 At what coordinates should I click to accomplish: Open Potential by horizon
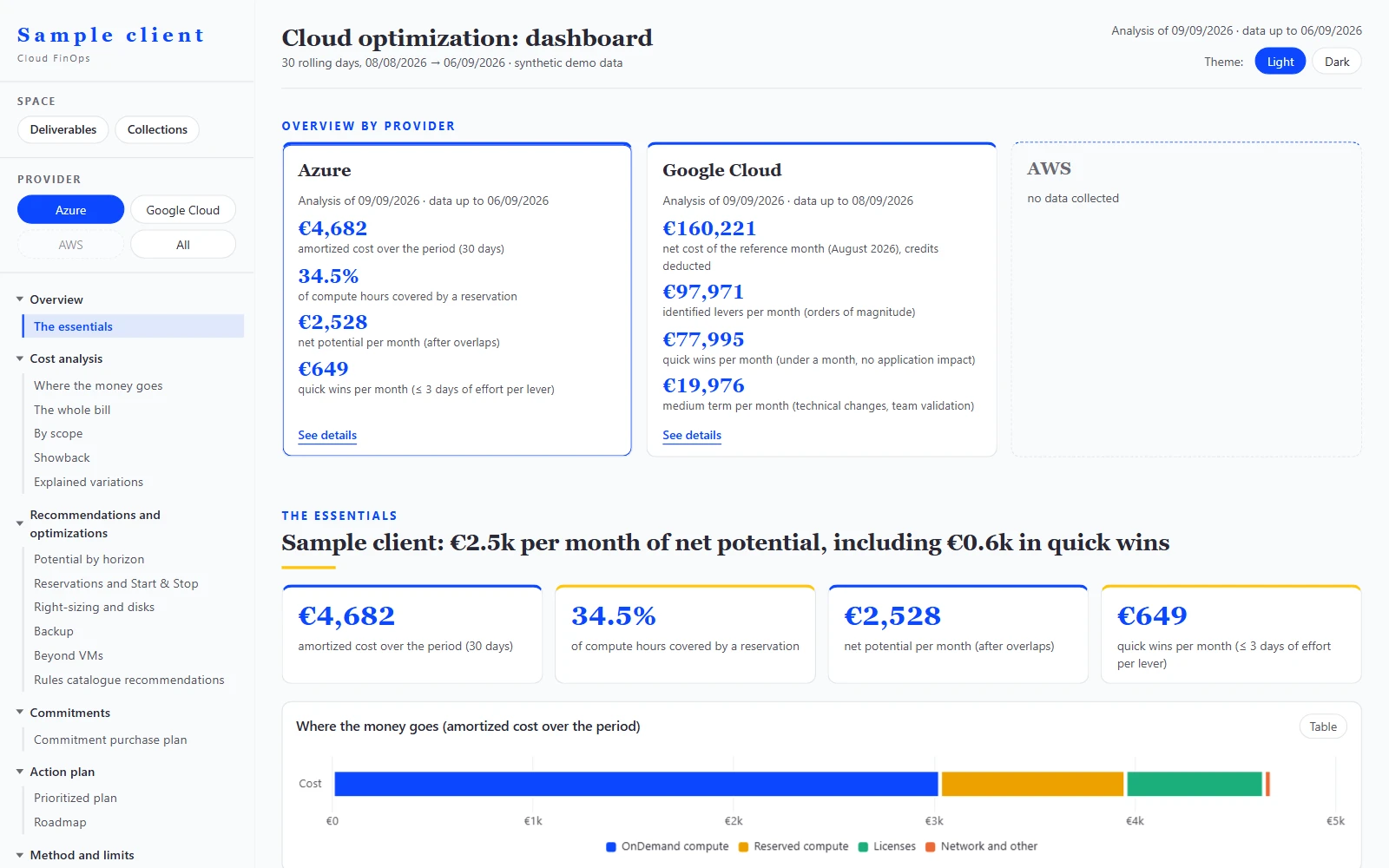point(89,559)
